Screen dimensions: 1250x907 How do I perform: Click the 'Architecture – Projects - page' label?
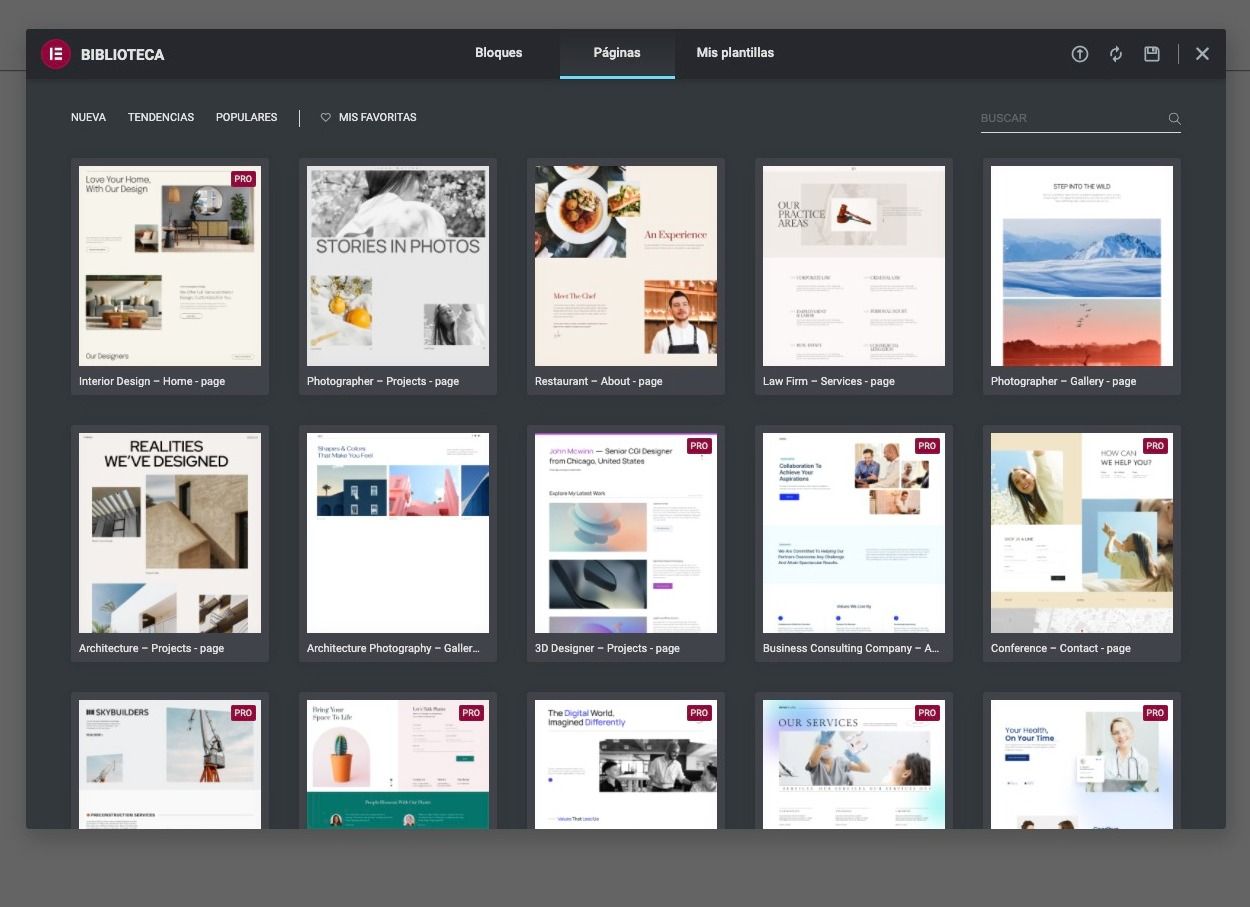[152, 648]
